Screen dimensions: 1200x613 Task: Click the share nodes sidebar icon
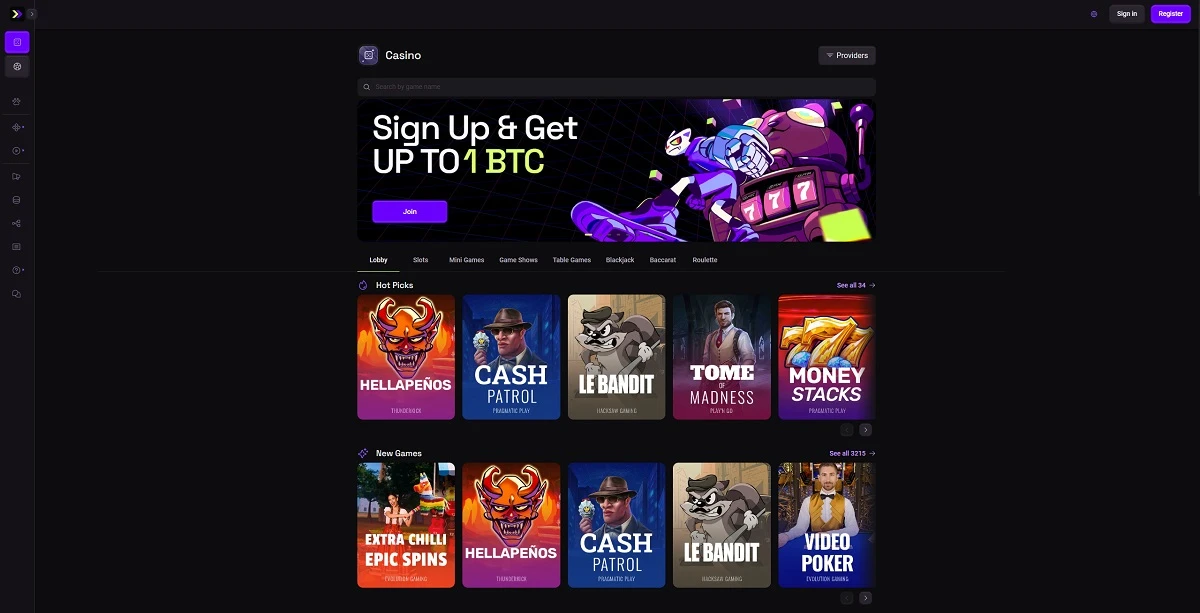tap(16, 223)
